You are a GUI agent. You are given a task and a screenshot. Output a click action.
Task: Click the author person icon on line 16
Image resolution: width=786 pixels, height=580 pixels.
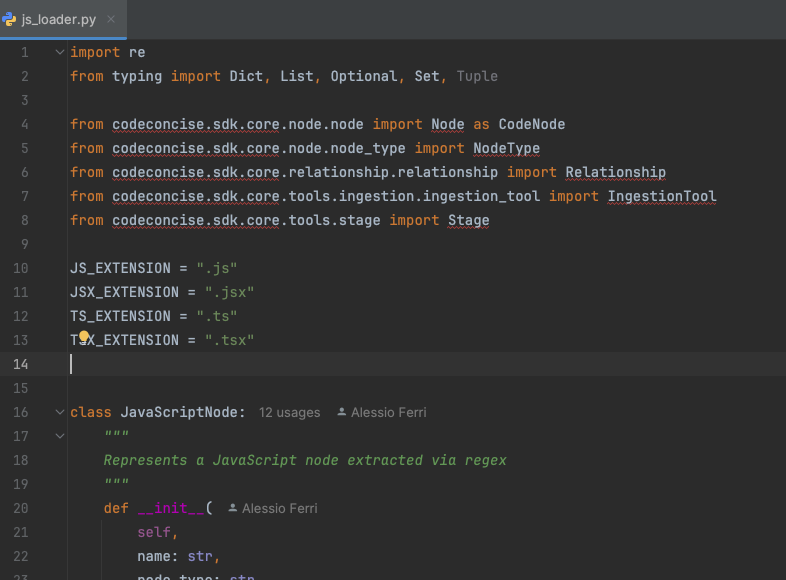[341, 412]
